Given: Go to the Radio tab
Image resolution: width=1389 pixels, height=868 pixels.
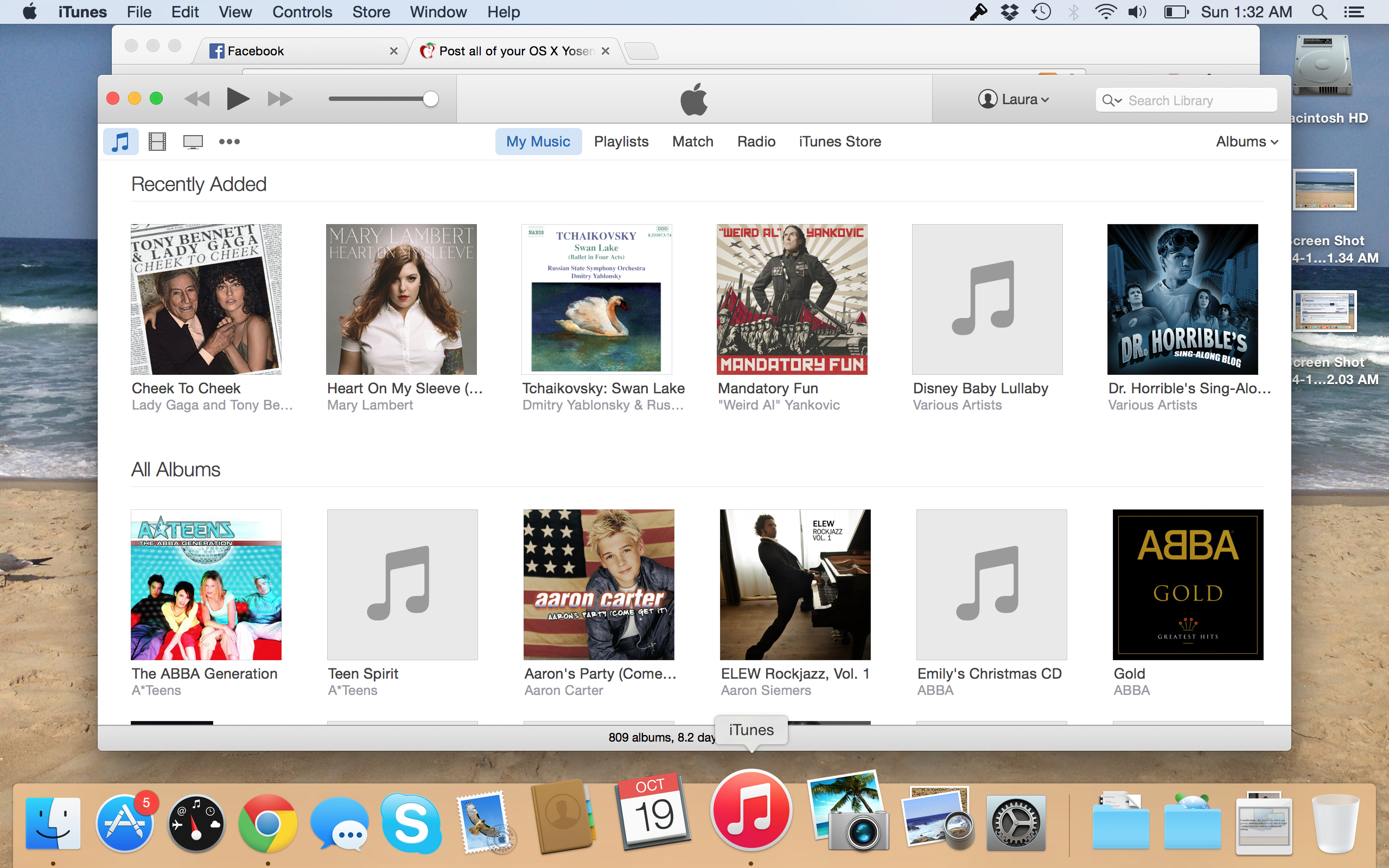Looking at the screenshot, I should tap(756, 141).
